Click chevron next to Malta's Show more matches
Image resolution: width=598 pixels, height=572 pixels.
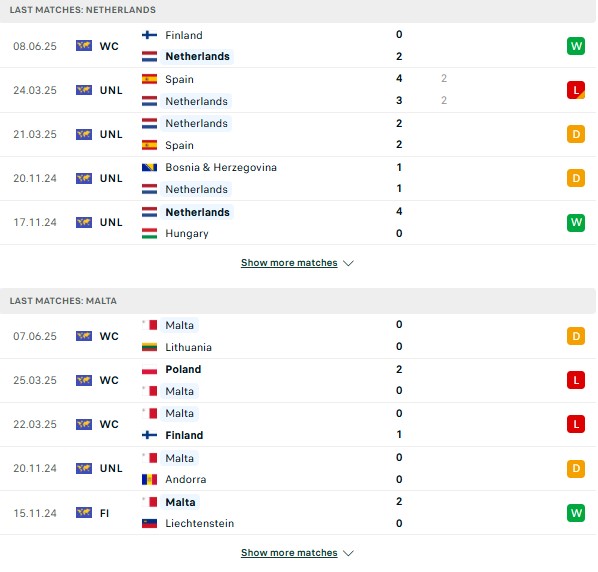348,553
